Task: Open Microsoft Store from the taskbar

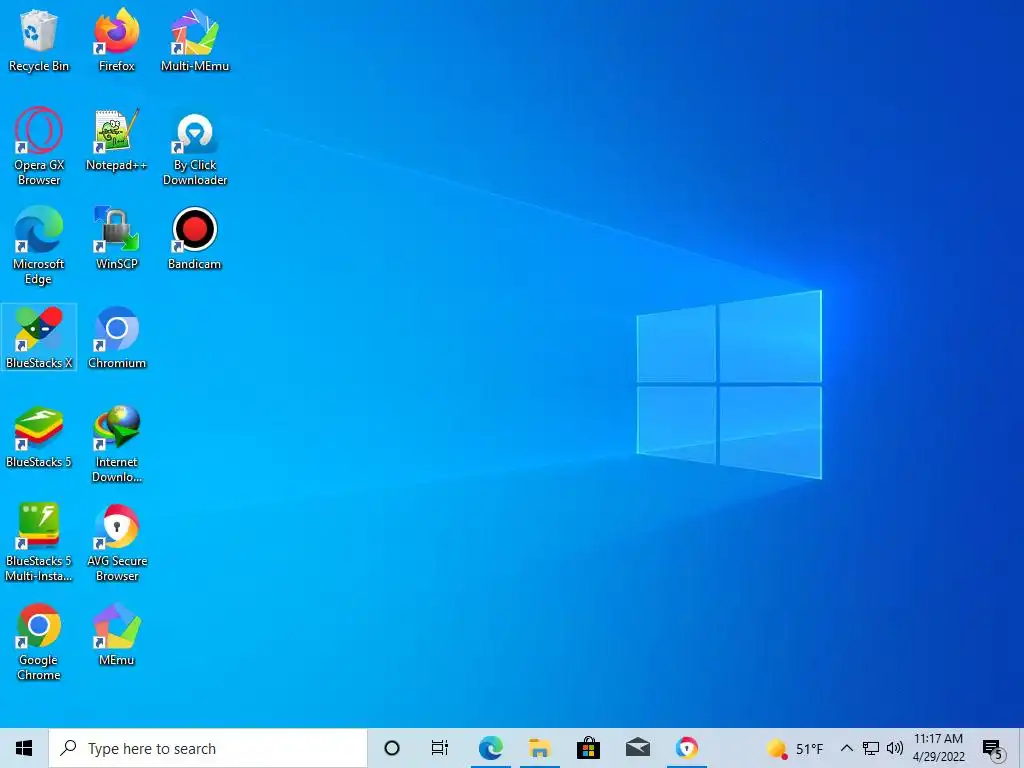Action: 588,748
